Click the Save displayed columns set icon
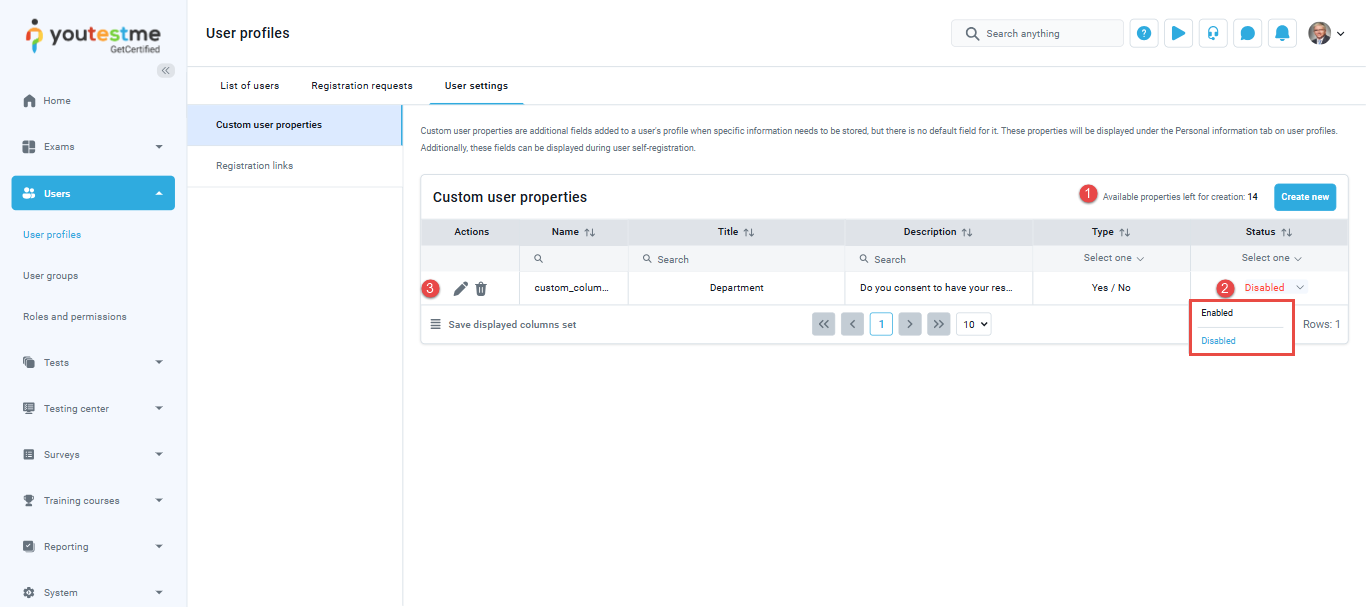Image resolution: width=1366 pixels, height=607 pixels. pos(435,324)
